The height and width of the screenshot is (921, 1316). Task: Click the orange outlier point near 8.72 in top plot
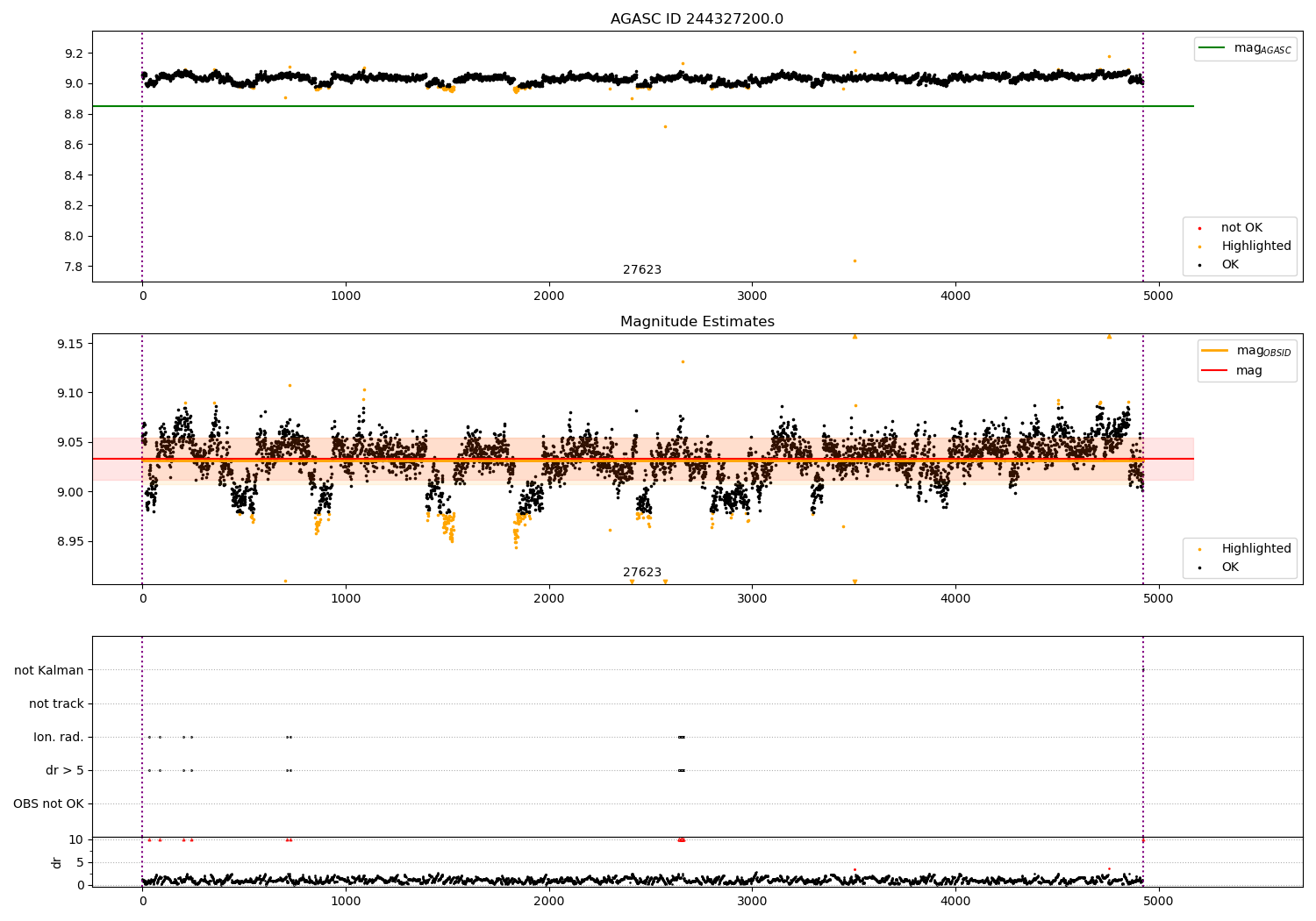pyautogui.click(x=665, y=127)
